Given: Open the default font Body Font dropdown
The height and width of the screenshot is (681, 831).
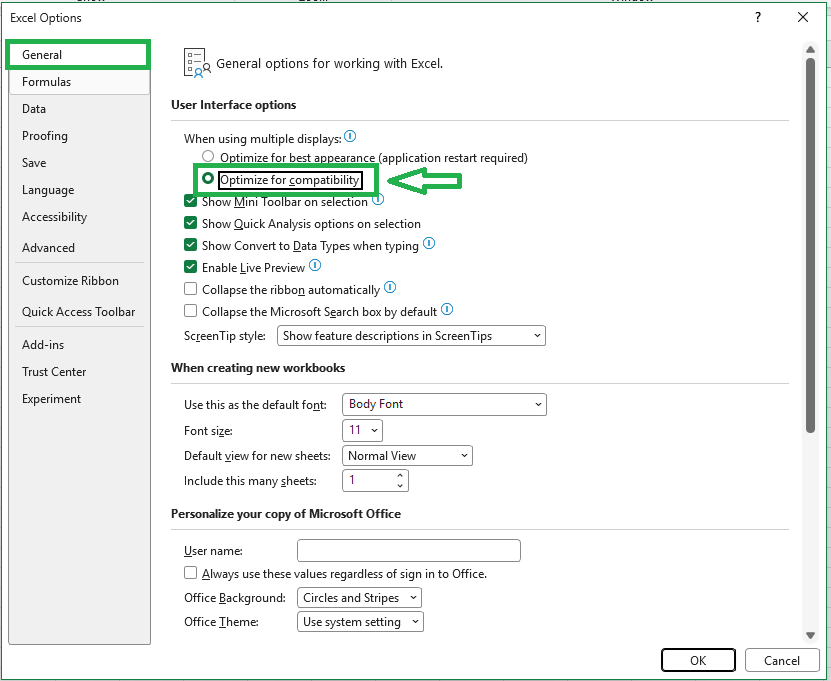Looking at the screenshot, I should (x=445, y=404).
